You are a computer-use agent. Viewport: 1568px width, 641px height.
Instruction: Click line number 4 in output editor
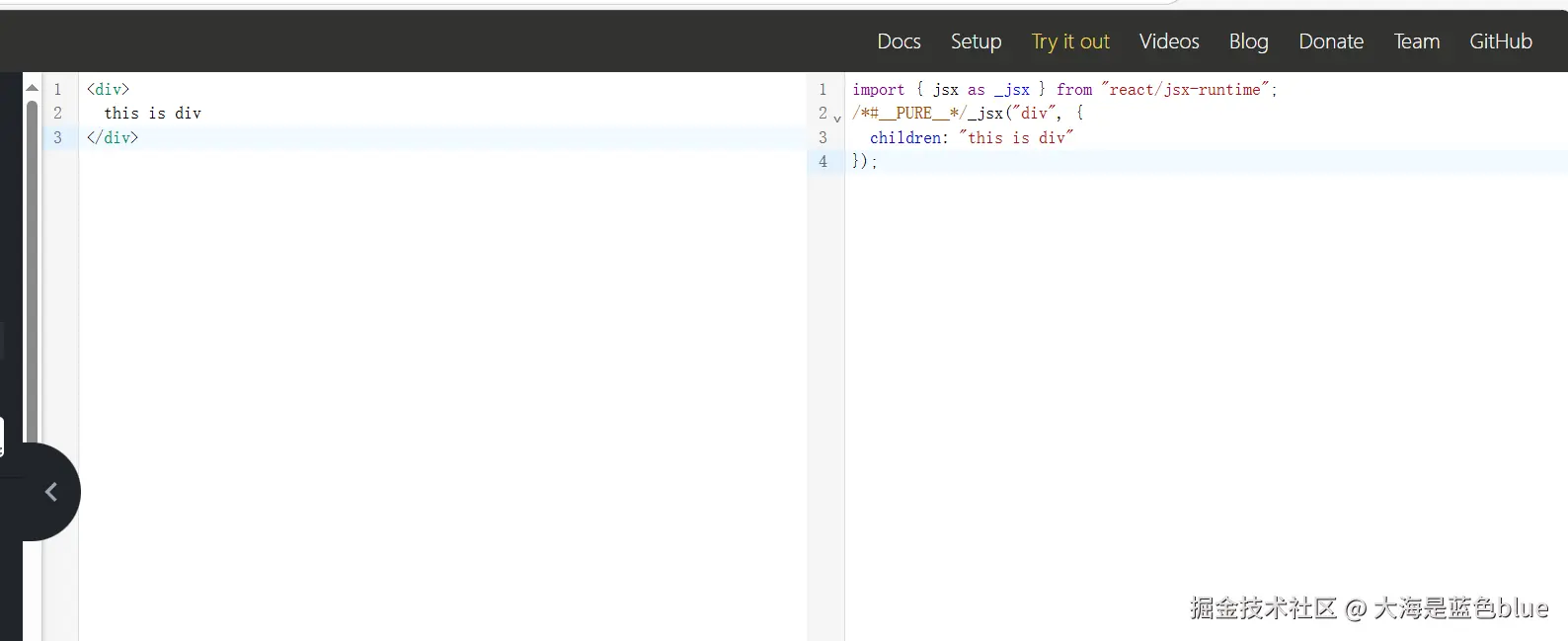coord(823,162)
